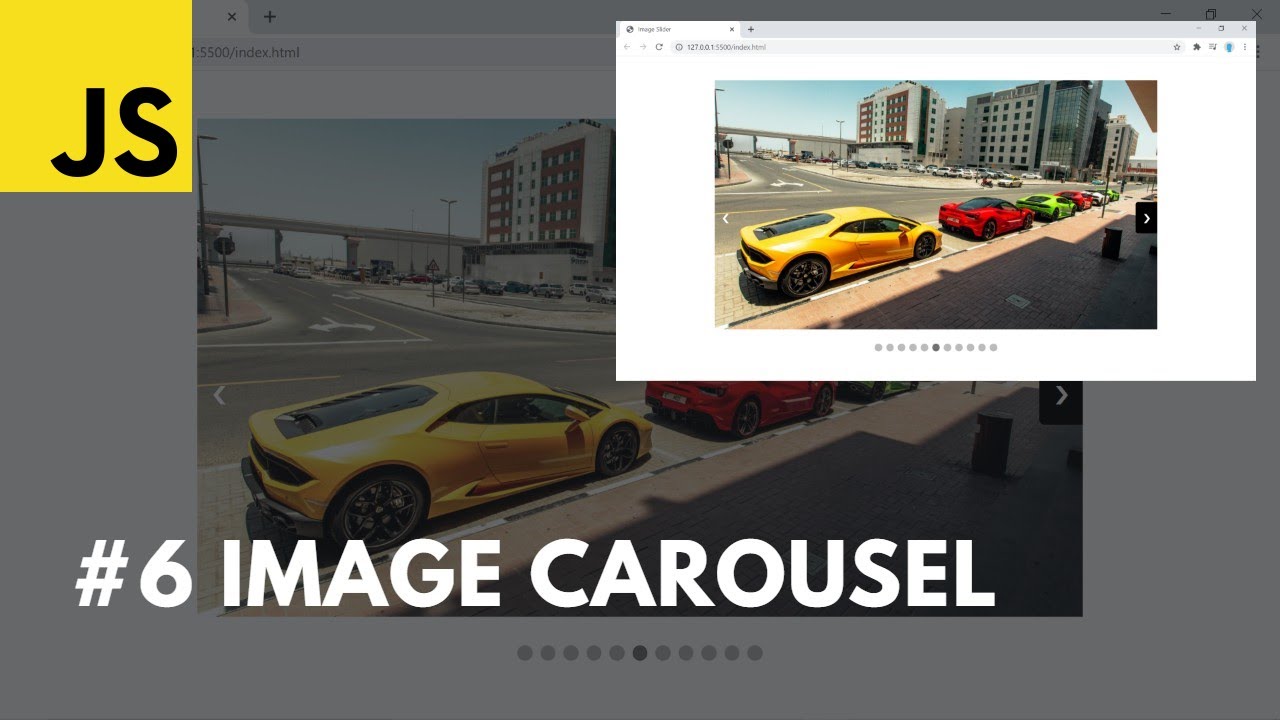
Task: Close the Image Slider tab in the small browser
Action: [x=731, y=29]
